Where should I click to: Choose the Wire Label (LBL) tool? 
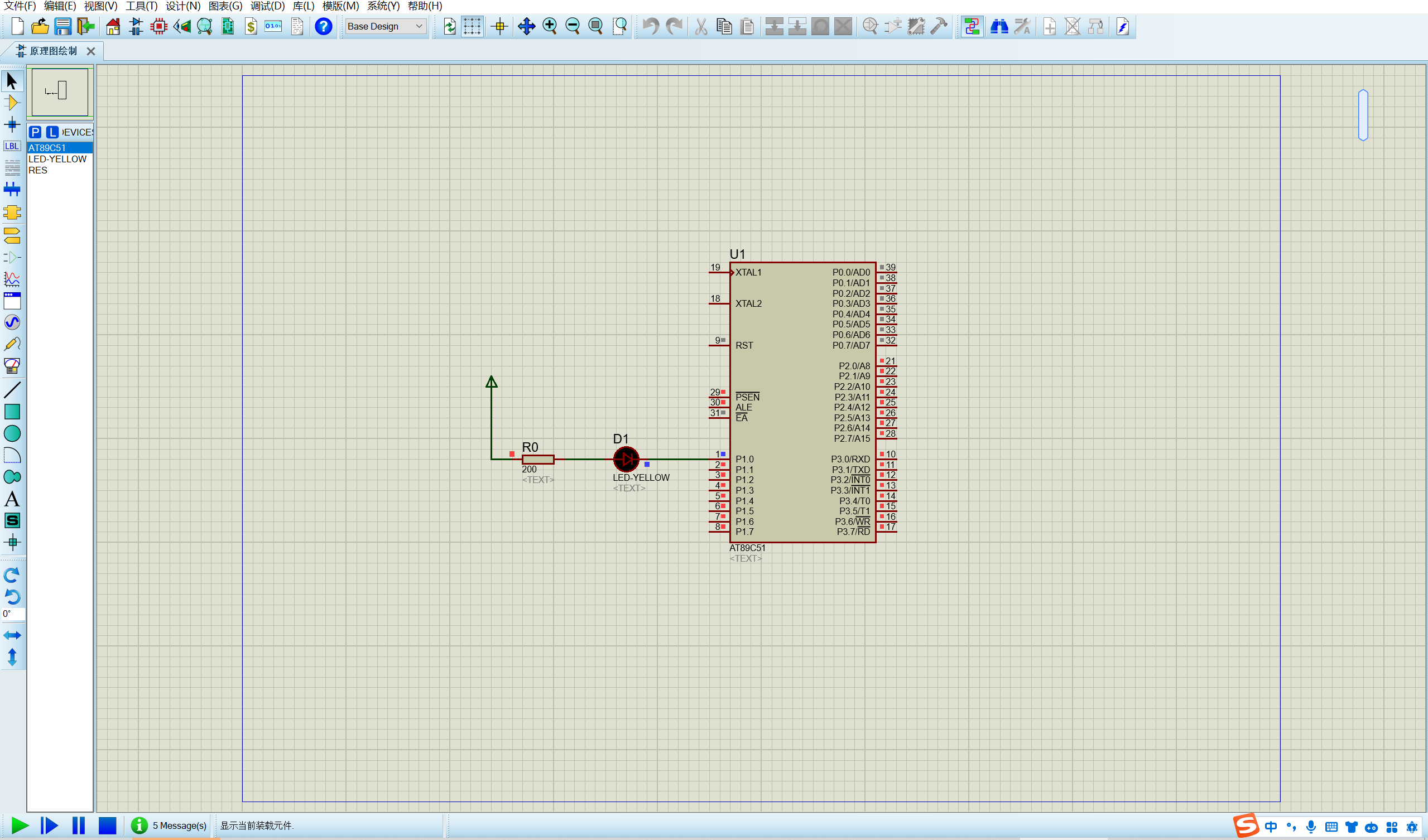[12, 146]
